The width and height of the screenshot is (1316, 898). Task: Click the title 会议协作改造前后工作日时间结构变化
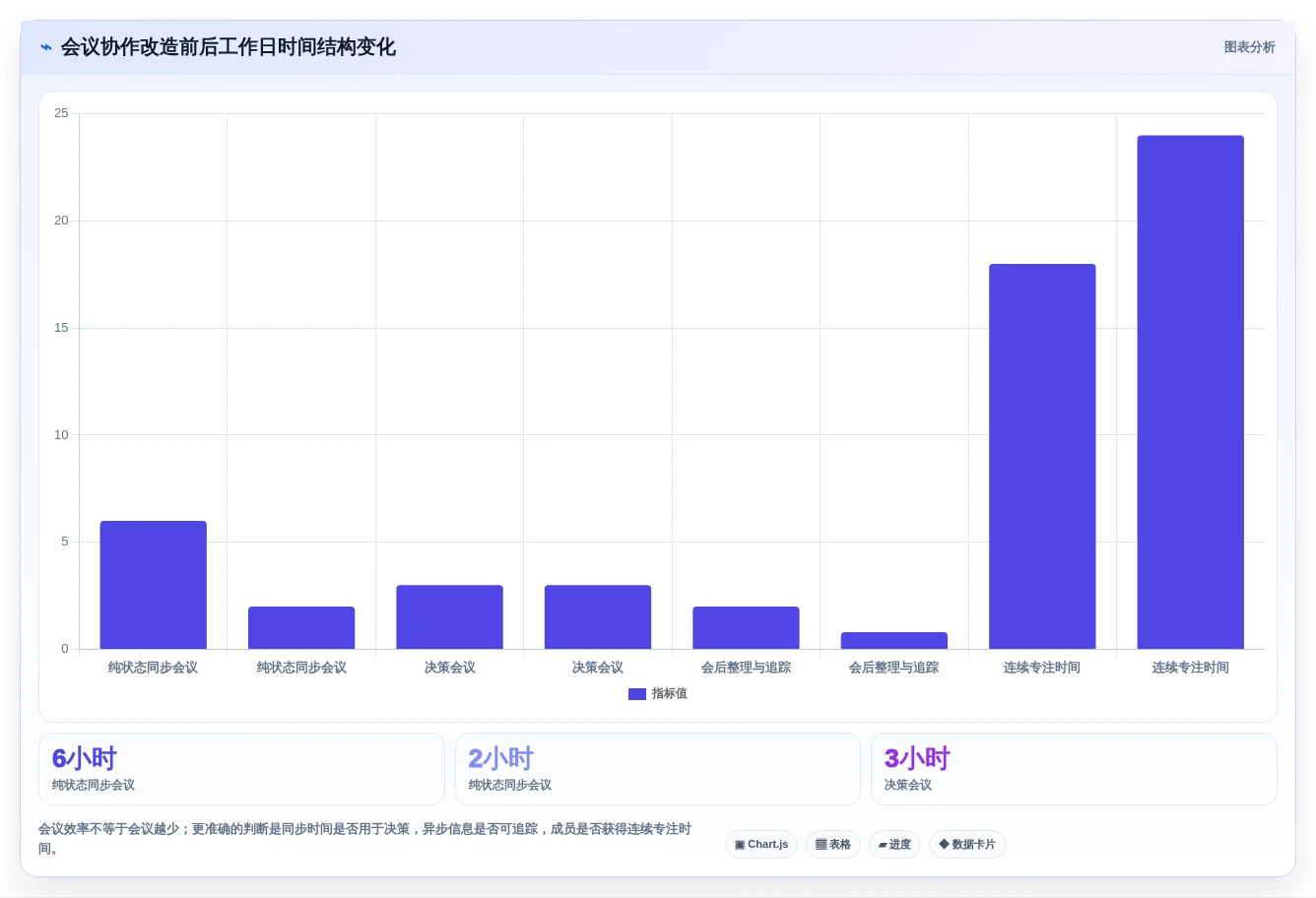click(x=229, y=47)
